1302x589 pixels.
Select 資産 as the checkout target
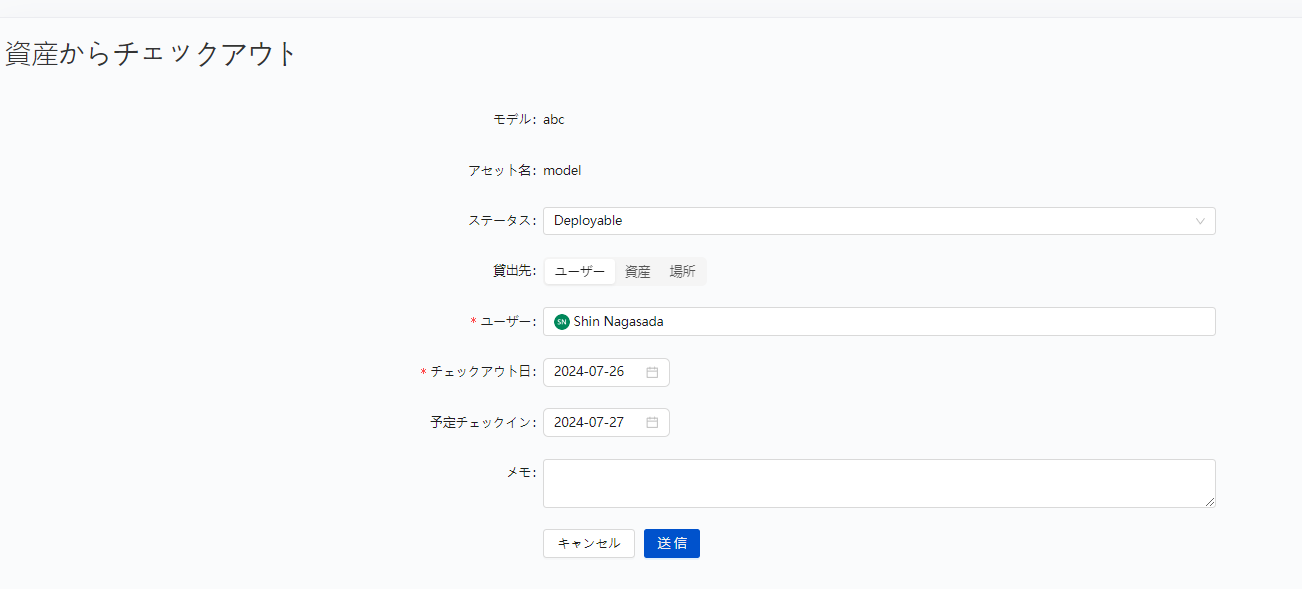[637, 272]
